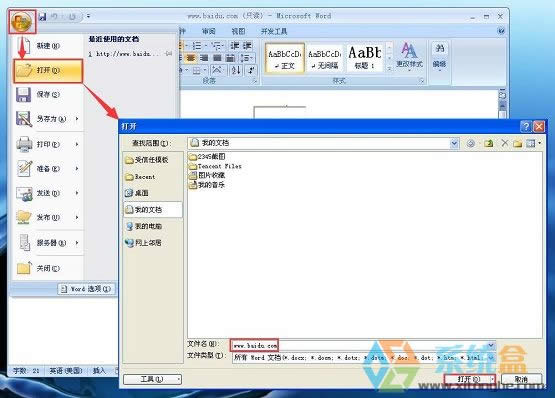This screenshot has width=555, height=398.
Task: Expand the 另存为 submenu arrow
Action: coord(77,119)
